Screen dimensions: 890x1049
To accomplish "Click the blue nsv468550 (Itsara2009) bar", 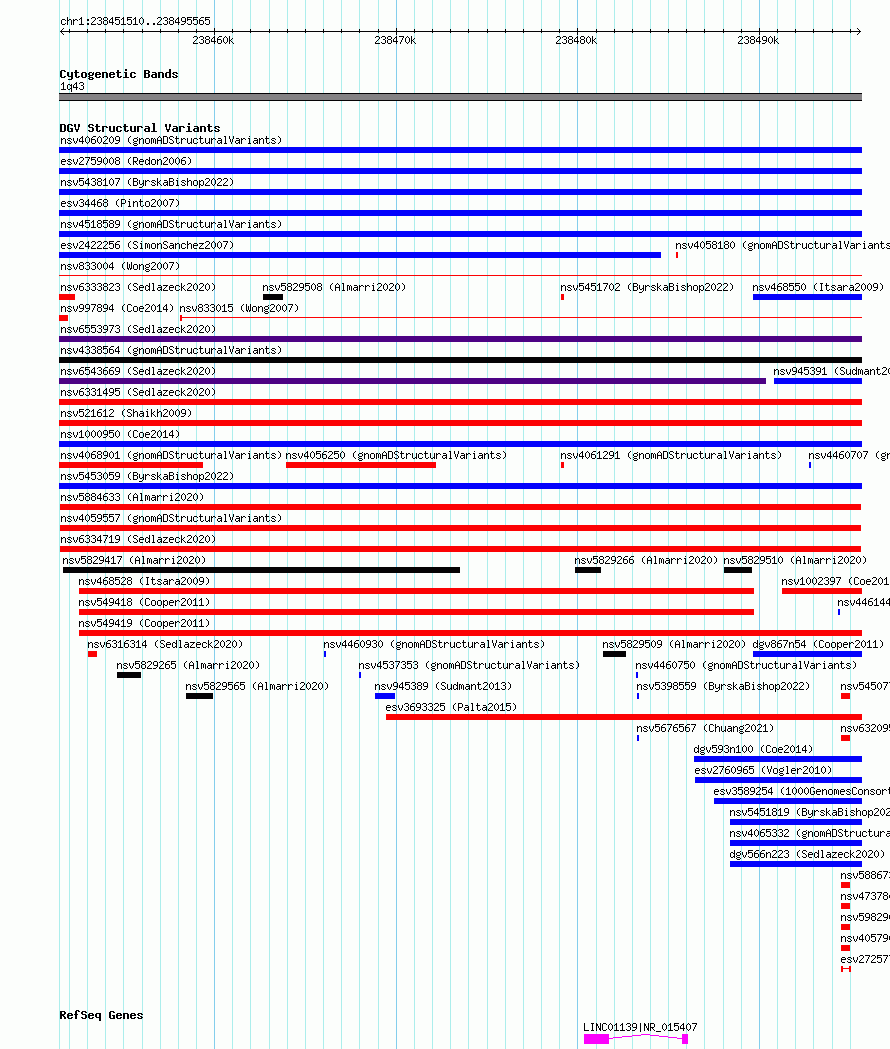I will (807, 297).
